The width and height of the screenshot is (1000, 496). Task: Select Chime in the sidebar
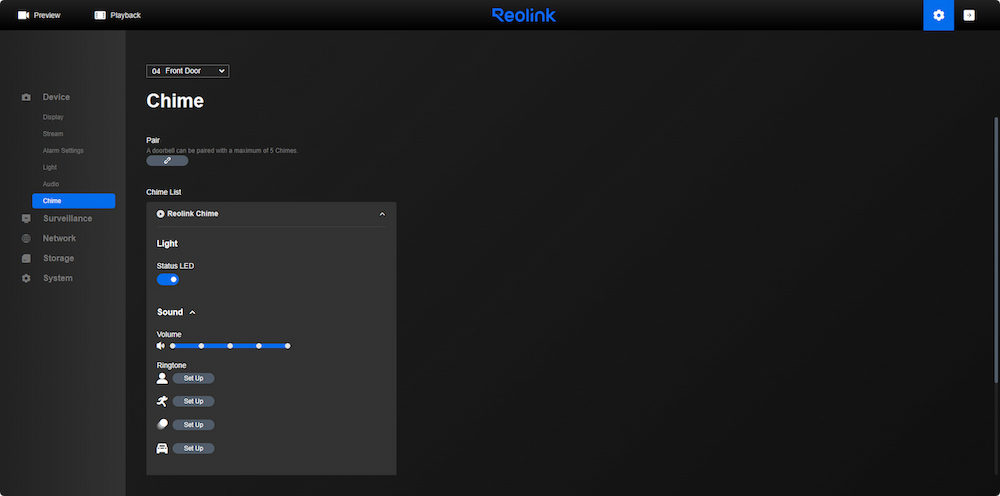pyautogui.click(x=73, y=201)
